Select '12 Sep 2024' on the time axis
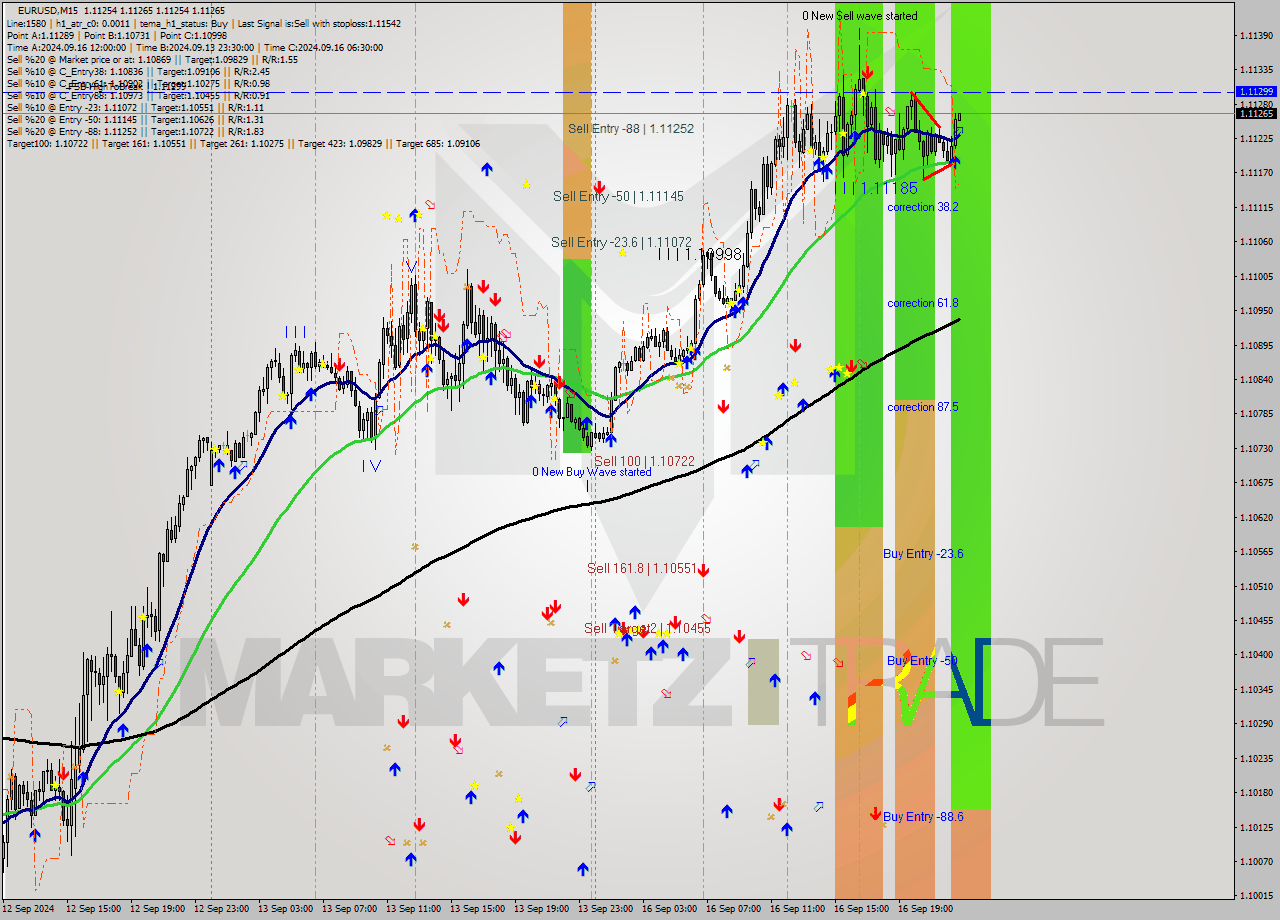 [x=29, y=909]
